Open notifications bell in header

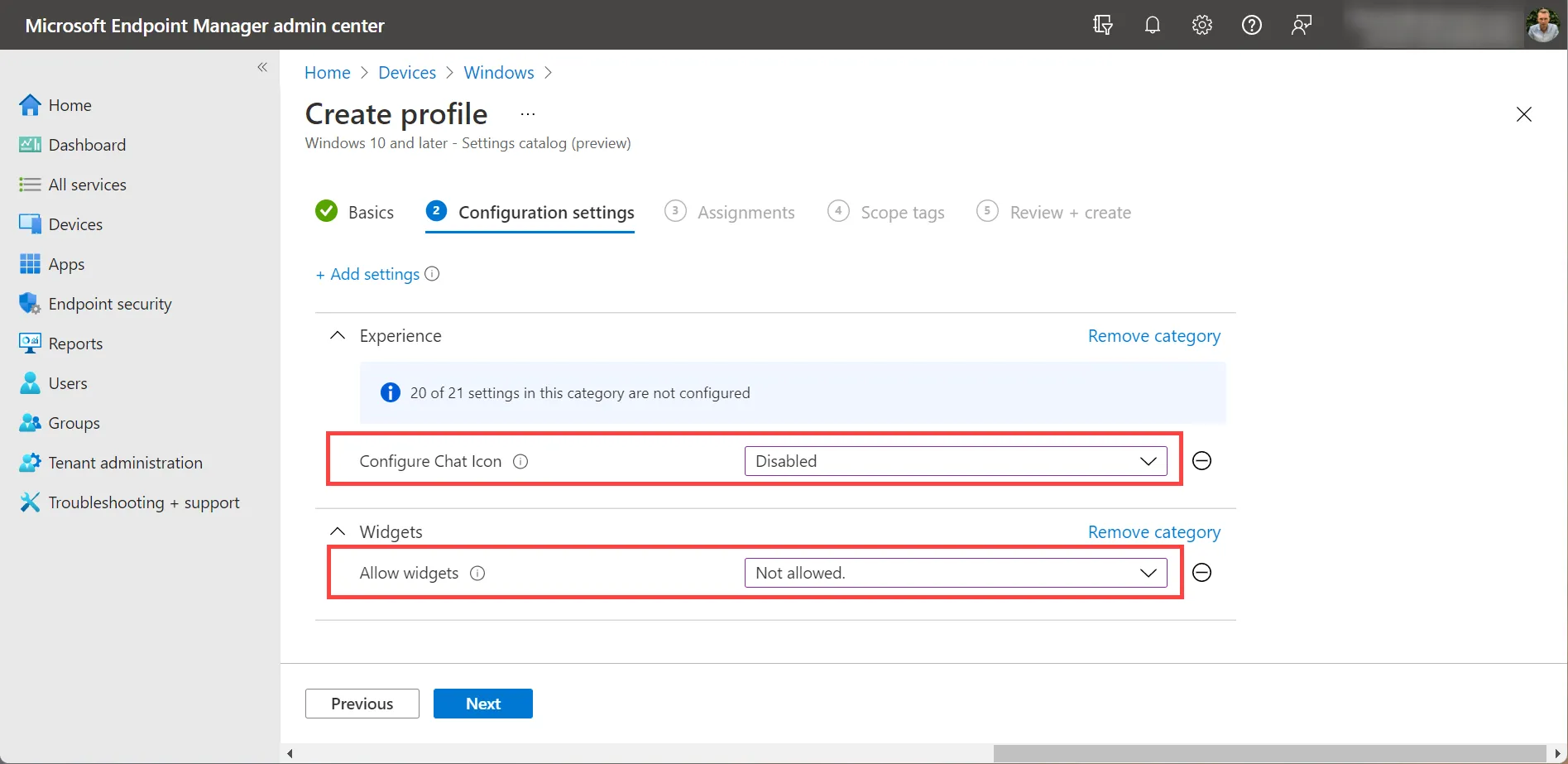[x=1152, y=25]
